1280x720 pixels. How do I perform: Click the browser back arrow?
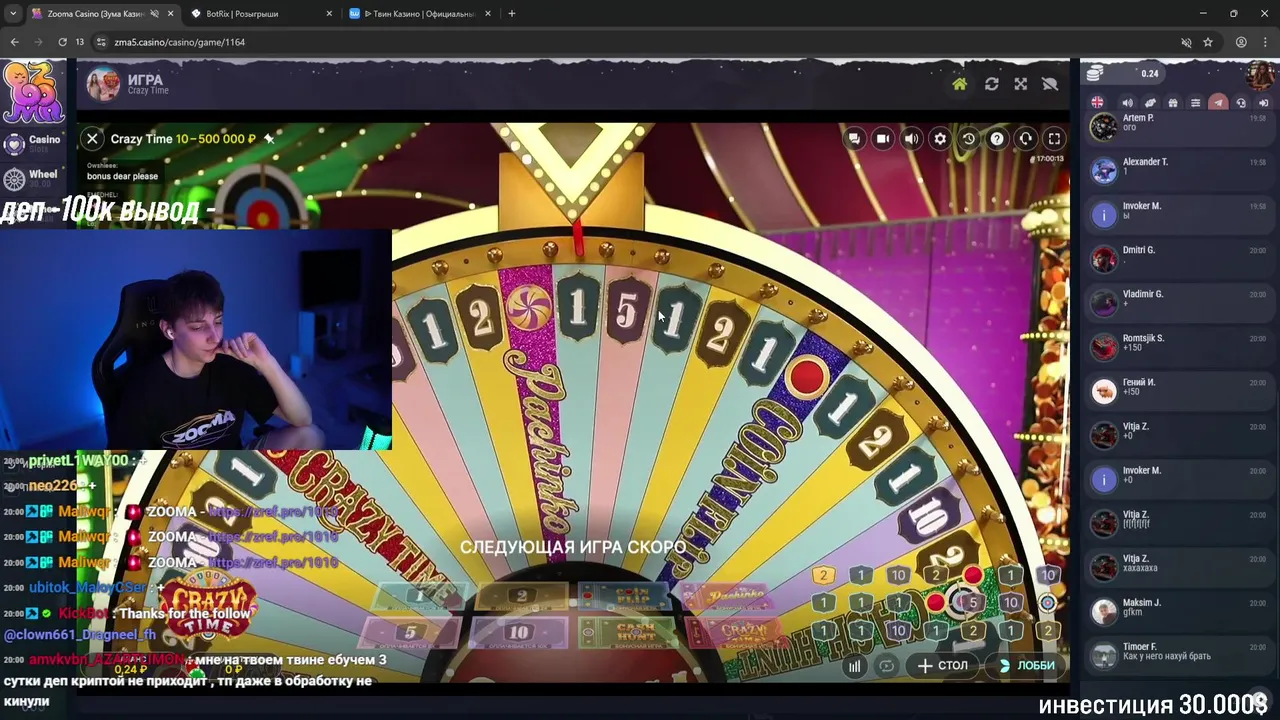tap(14, 42)
